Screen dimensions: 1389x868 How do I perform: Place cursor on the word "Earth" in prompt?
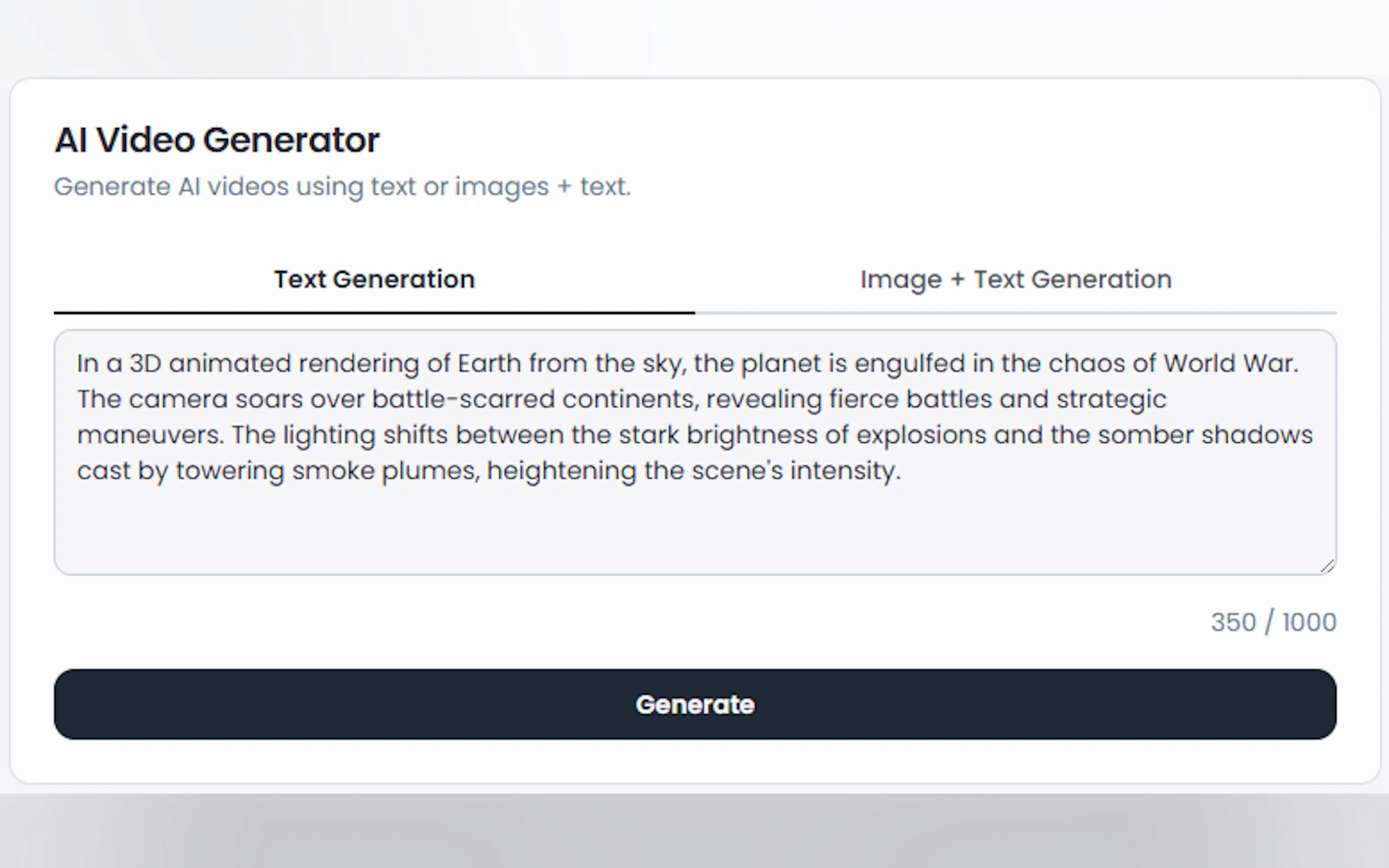(x=489, y=363)
